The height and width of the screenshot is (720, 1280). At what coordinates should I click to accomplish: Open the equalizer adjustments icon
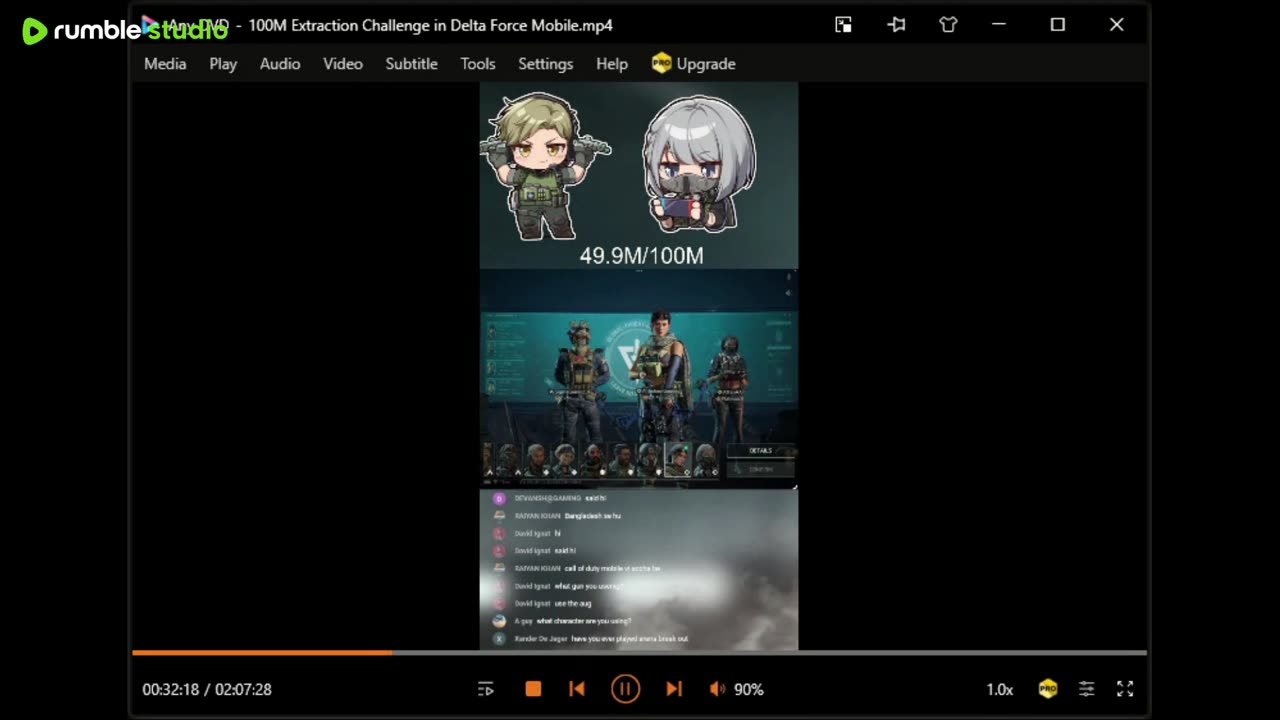1086,689
